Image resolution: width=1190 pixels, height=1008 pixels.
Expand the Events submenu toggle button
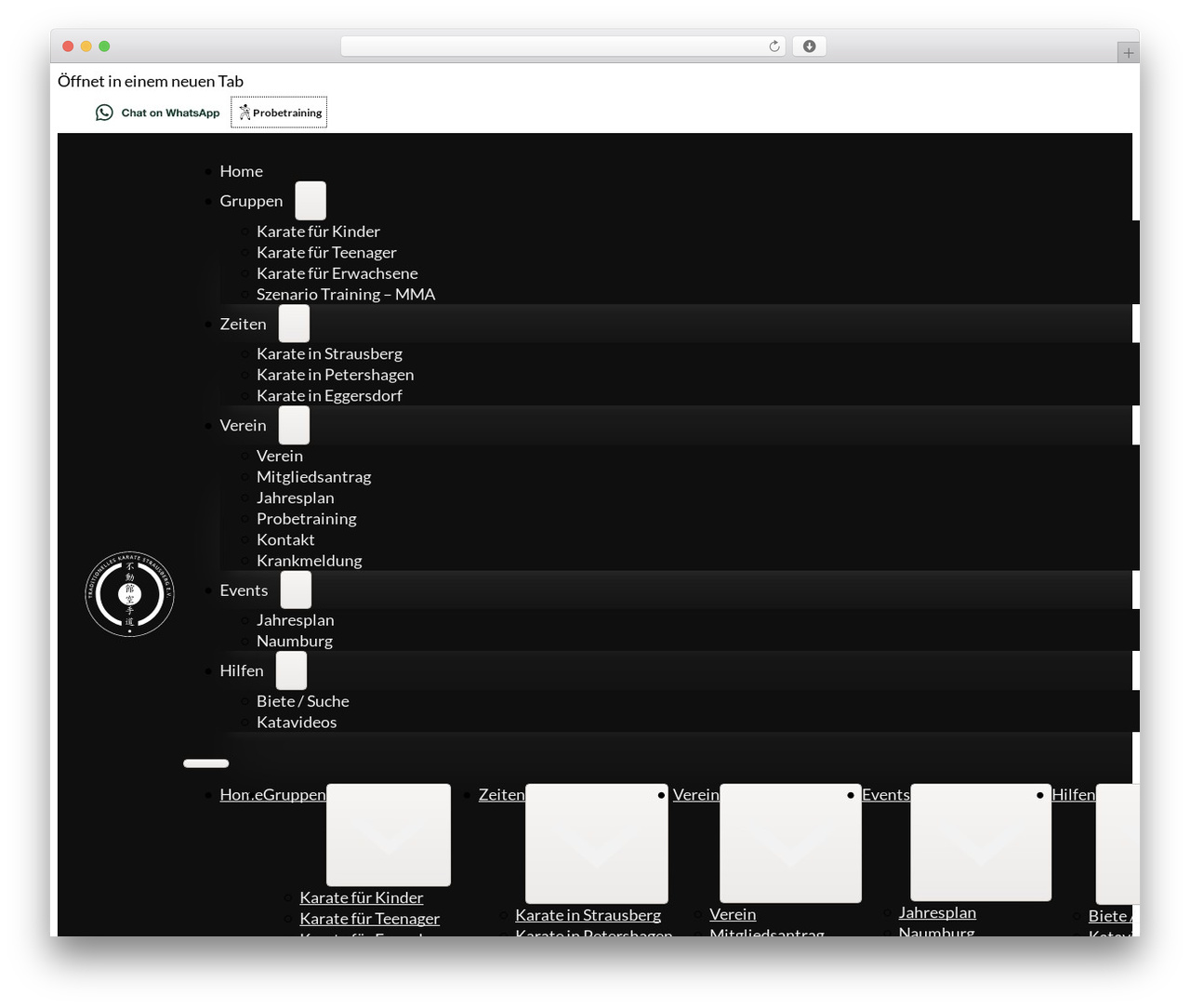point(296,590)
